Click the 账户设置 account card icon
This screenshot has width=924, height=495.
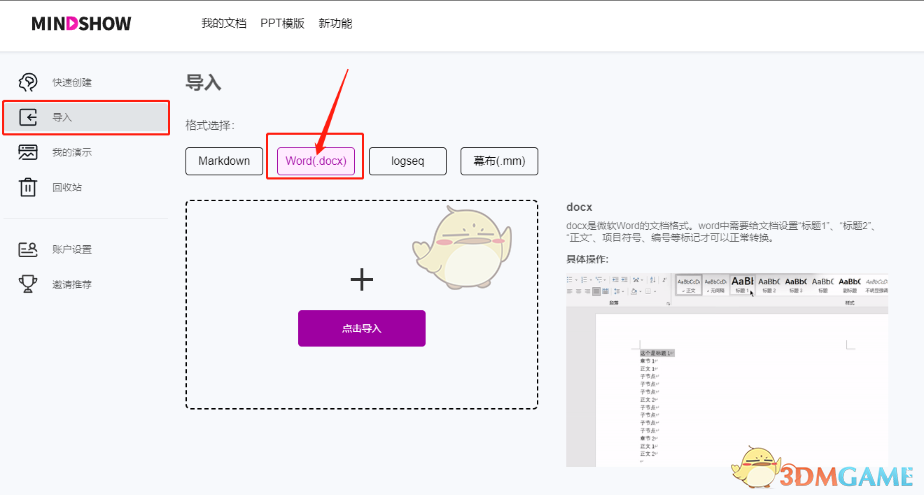28,250
